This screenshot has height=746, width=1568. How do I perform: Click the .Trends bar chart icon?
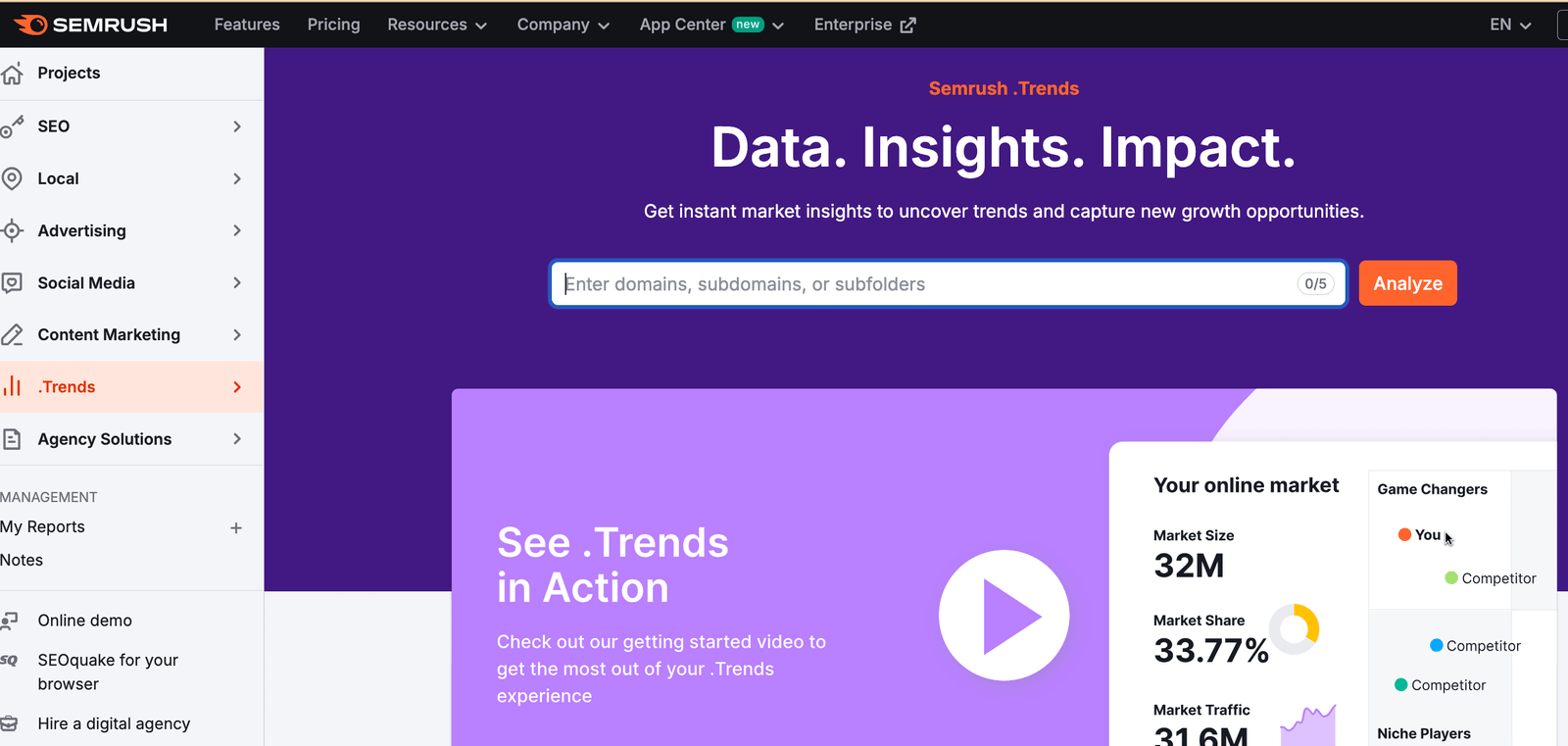point(12,386)
